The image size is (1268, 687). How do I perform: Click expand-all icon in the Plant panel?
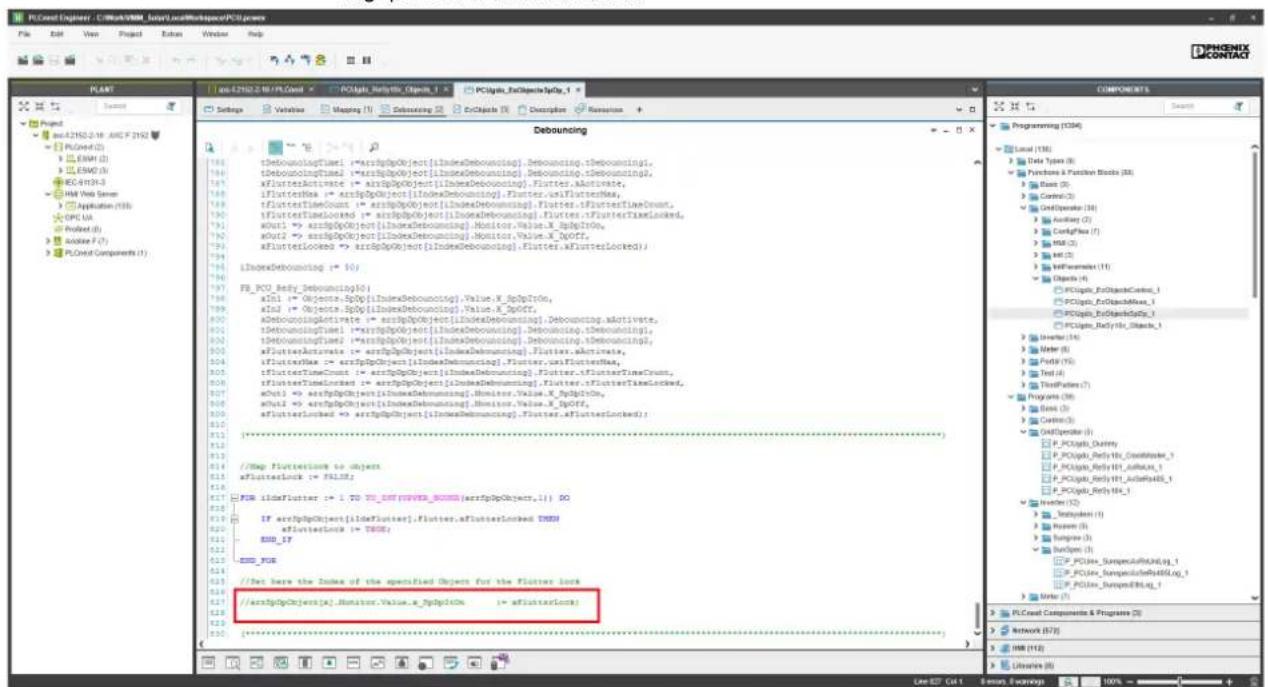(x=25, y=107)
